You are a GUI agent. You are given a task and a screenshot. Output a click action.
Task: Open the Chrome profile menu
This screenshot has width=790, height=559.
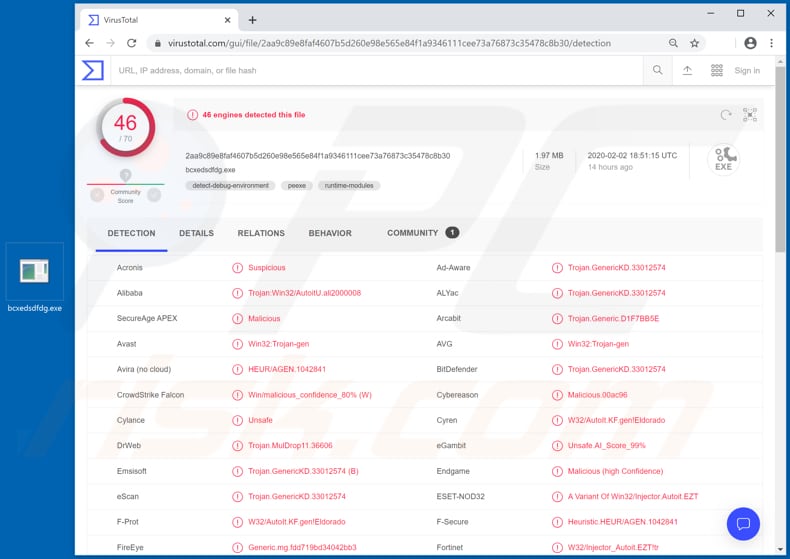[x=750, y=43]
